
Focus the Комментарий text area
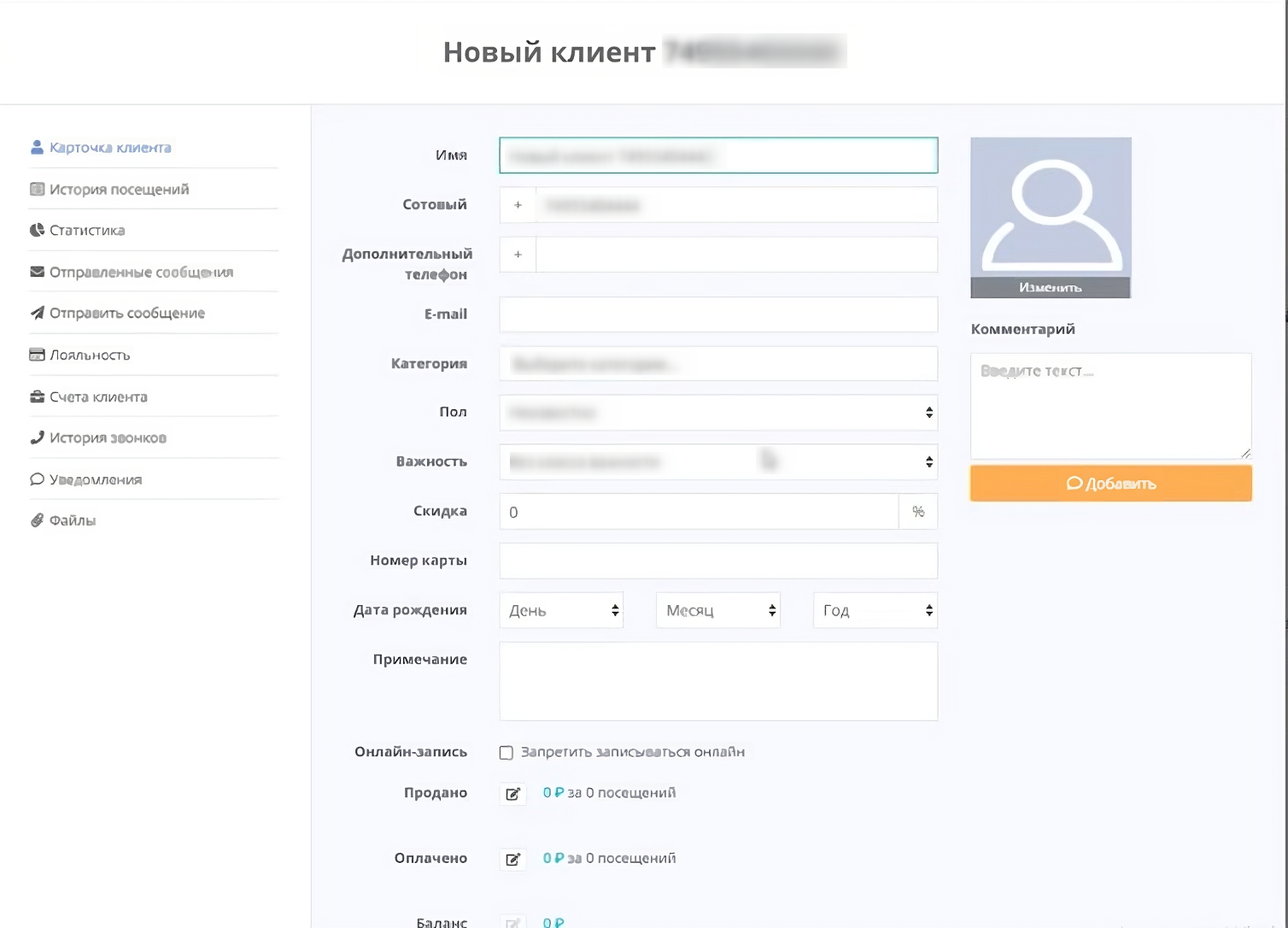(x=1110, y=406)
